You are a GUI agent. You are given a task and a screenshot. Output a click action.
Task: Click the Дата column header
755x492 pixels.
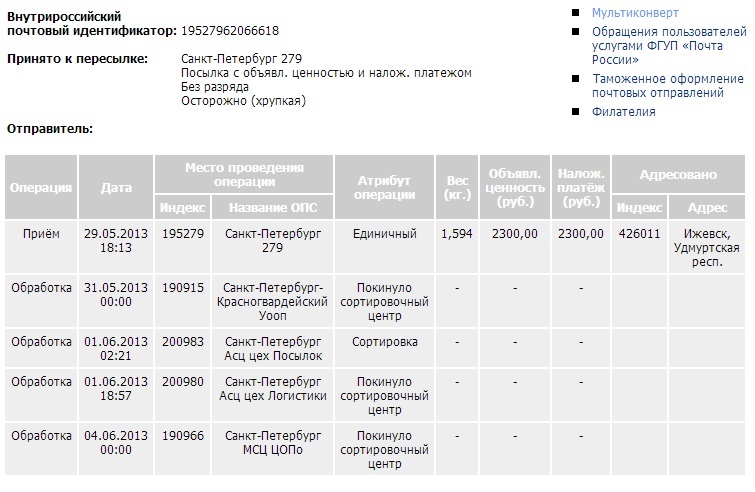[116, 187]
